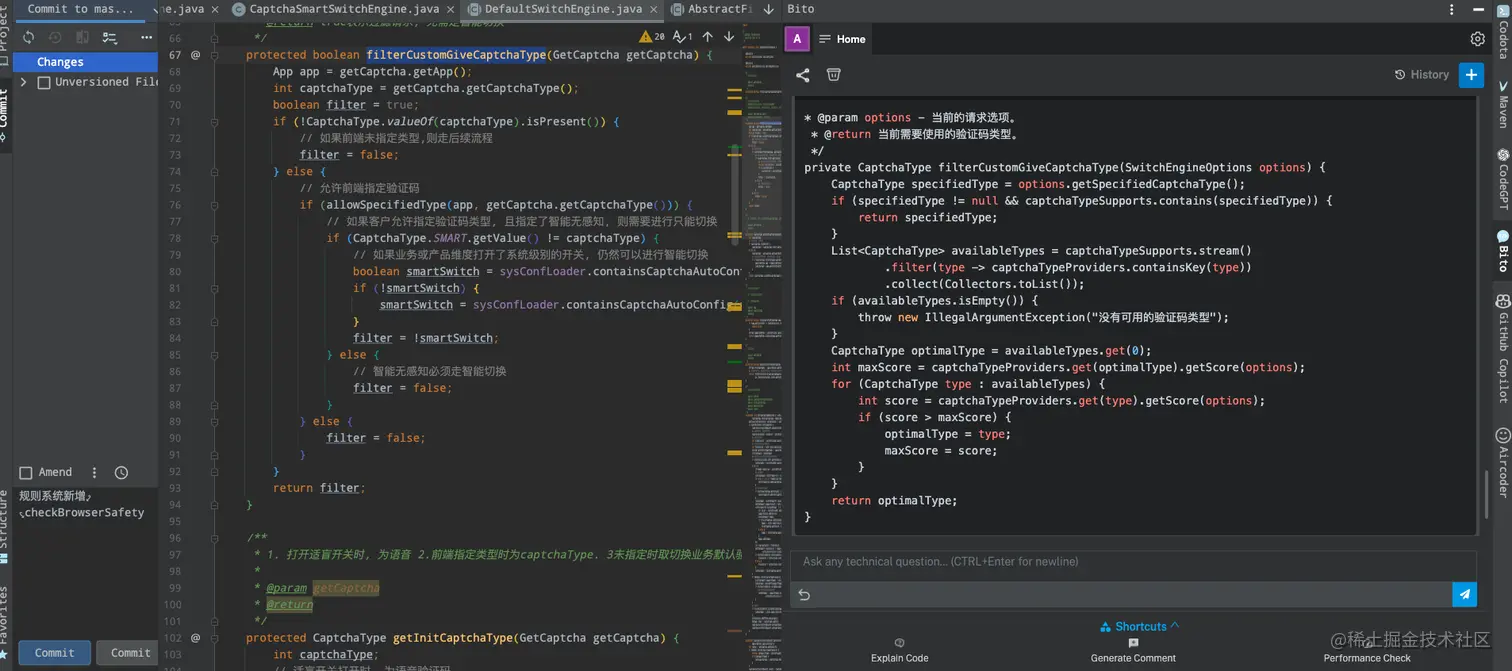Click the undo arrow below Bito input
Image resolution: width=1512 pixels, height=671 pixels.
pos(803,594)
